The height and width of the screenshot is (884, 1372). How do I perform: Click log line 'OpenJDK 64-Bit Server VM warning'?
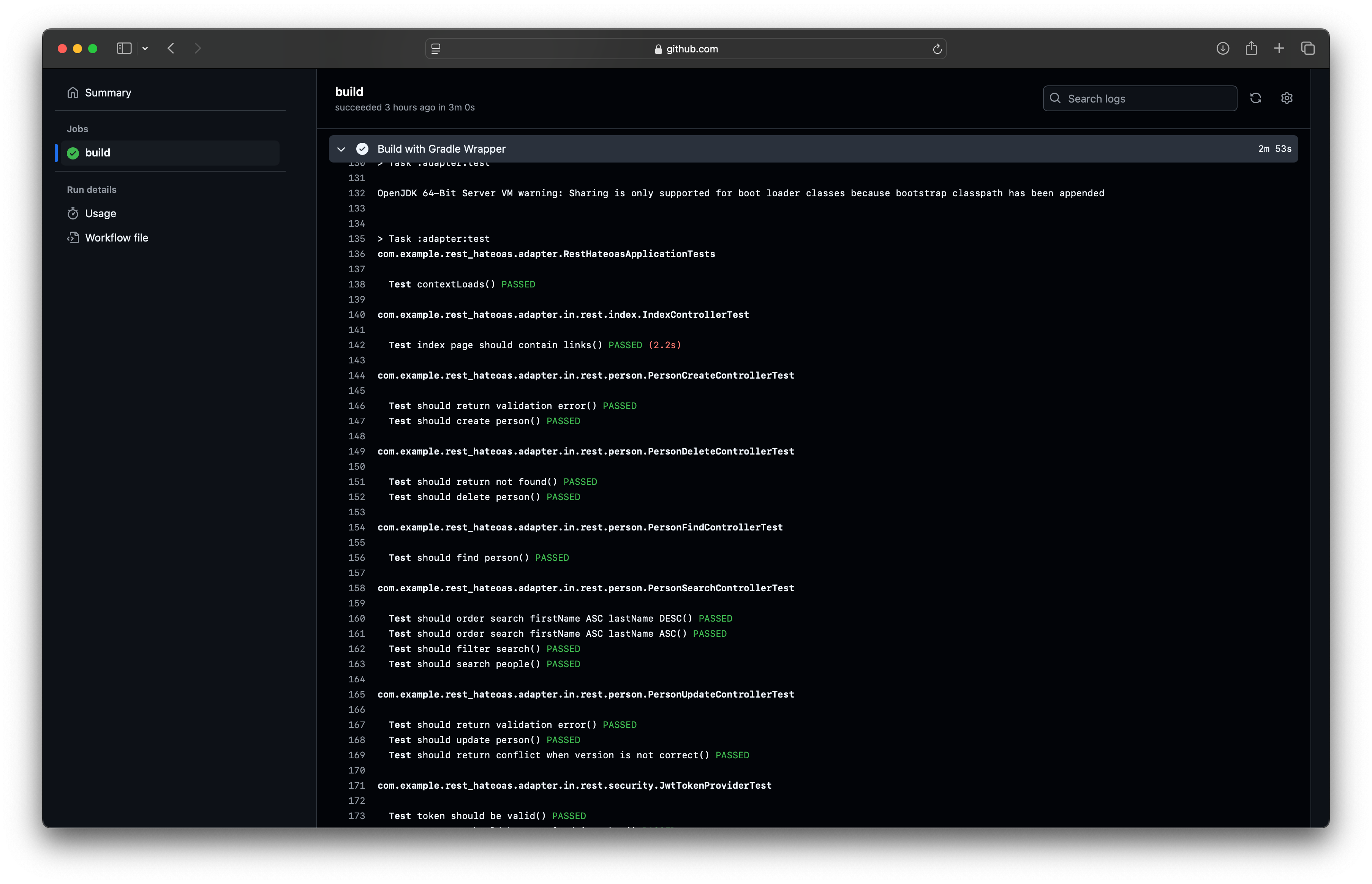pyautogui.click(x=741, y=193)
